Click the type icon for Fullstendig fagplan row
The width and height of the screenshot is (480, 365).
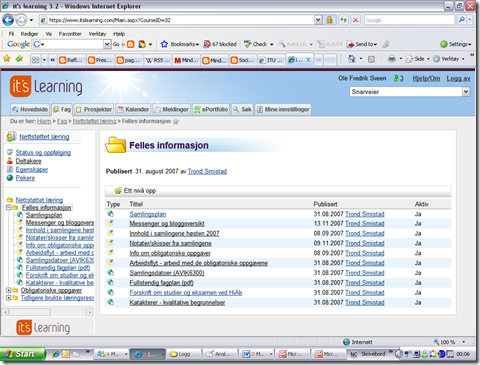pos(110,282)
